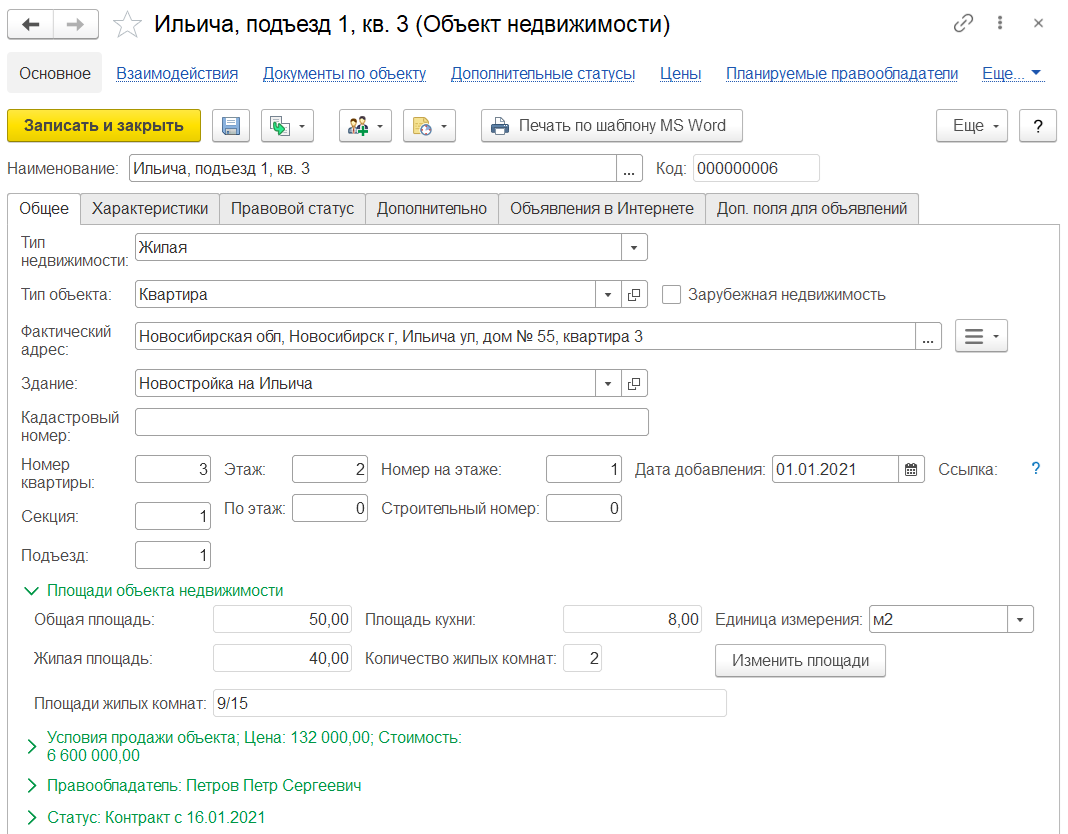Click Жилая площадь value 40,00
Image resolution: width=1068 pixels, height=834 pixels.
pos(283,658)
